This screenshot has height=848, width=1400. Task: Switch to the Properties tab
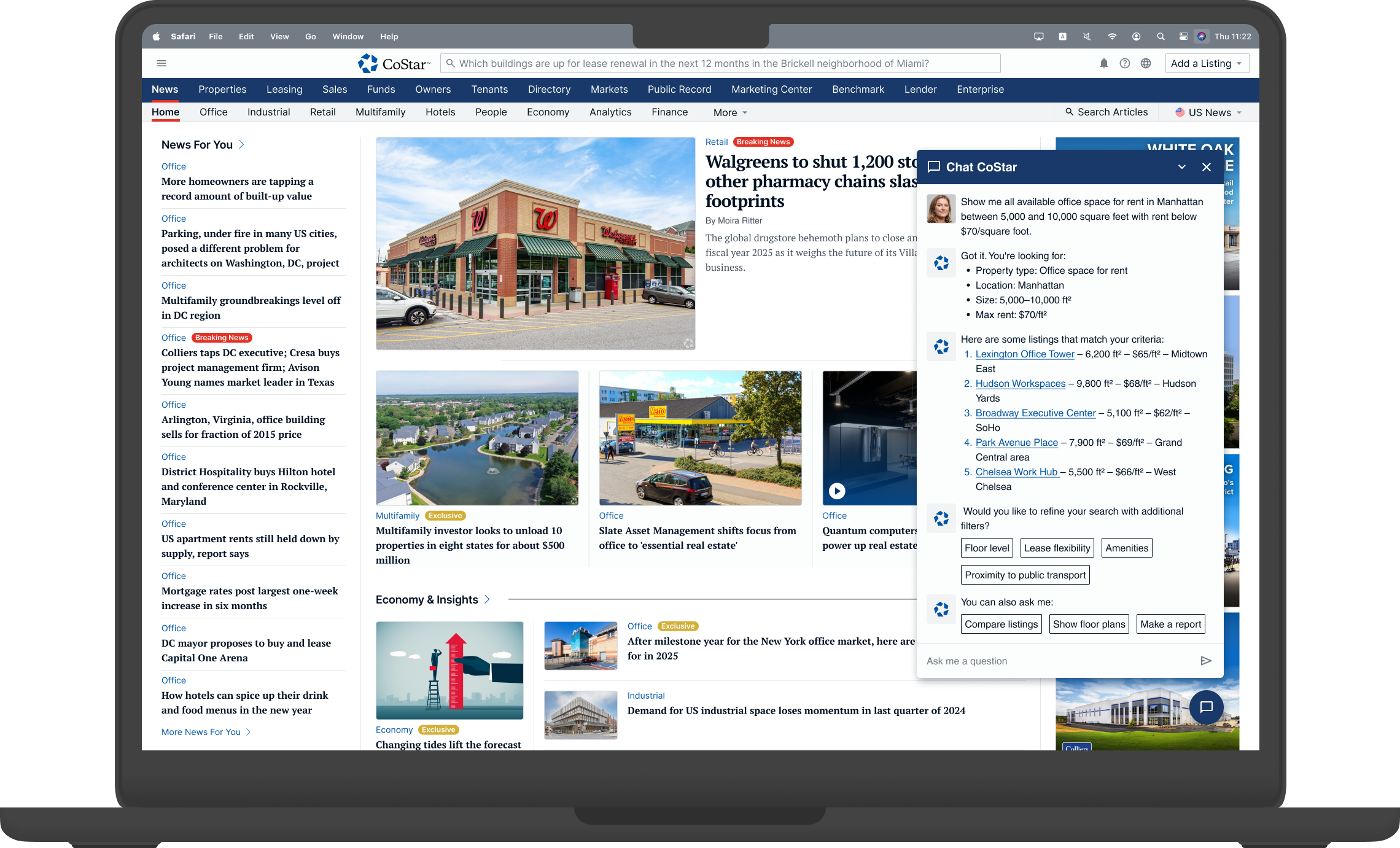222,89
